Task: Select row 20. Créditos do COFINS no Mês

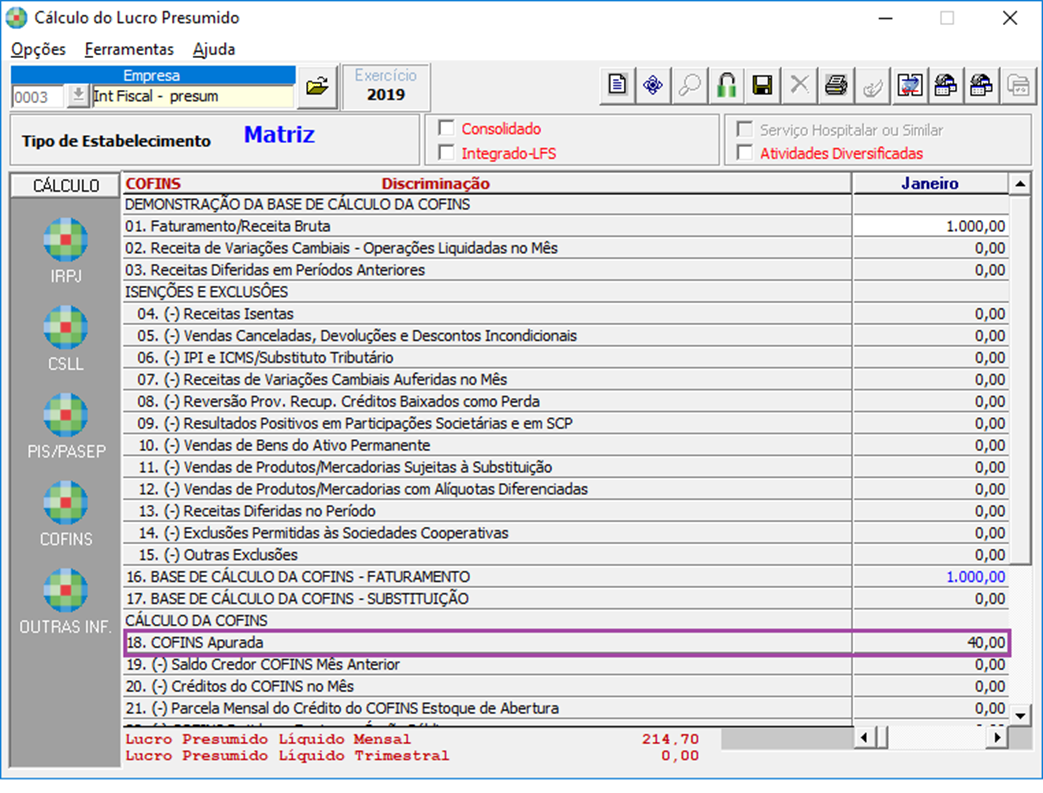Action: pos(487,687)
